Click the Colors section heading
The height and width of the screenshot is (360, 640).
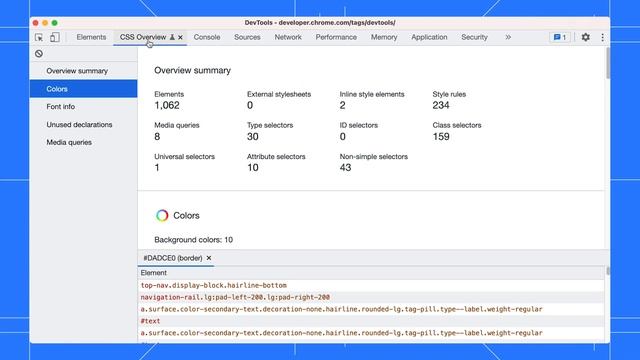[x=186, y=216]
